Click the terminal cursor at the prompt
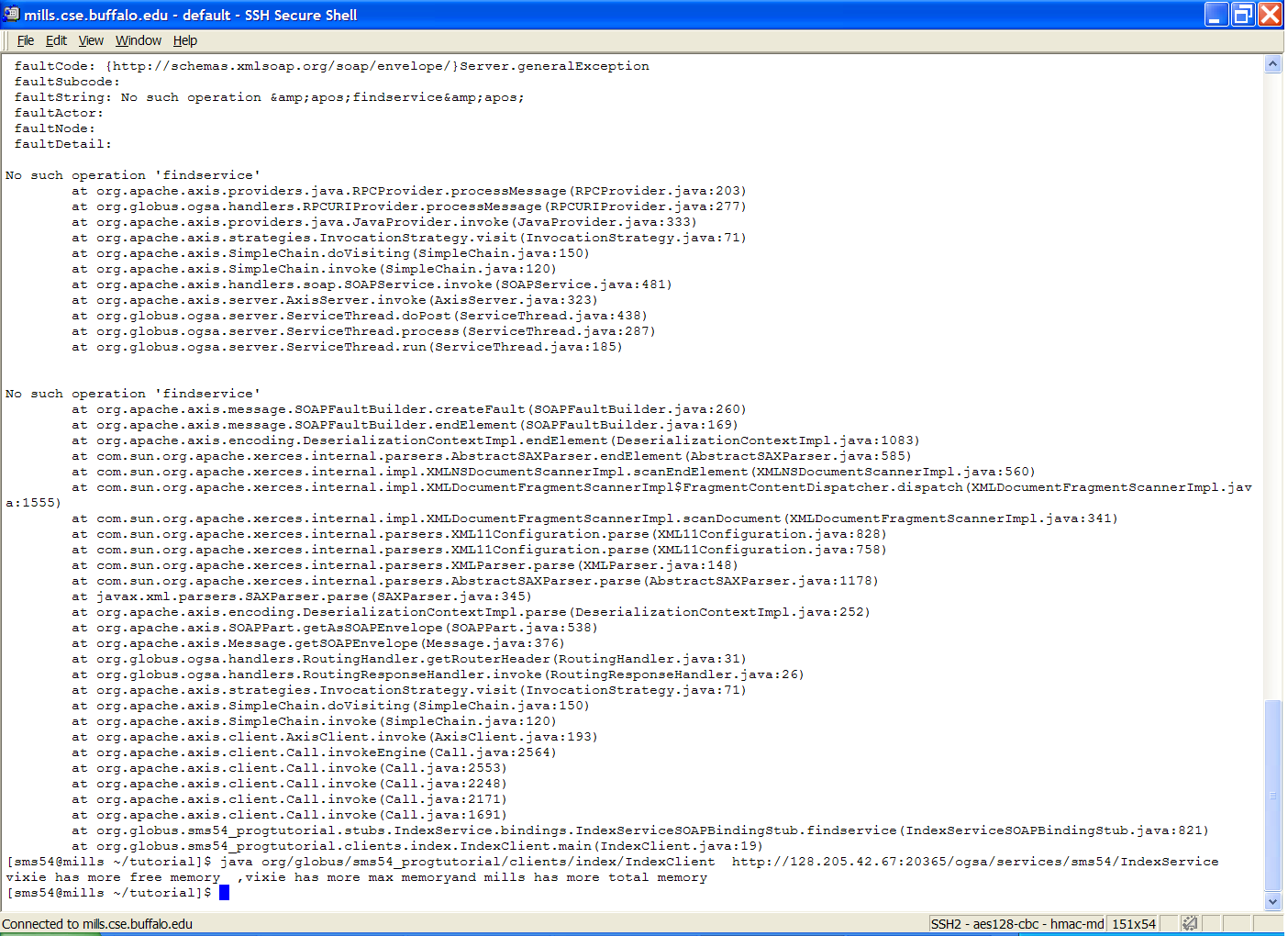Screen dimensions: 1288x936 pos(224,893)
